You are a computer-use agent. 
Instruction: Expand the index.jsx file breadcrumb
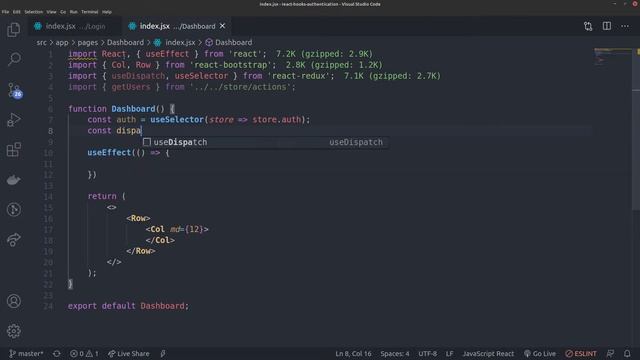click(x=175, y=42)
